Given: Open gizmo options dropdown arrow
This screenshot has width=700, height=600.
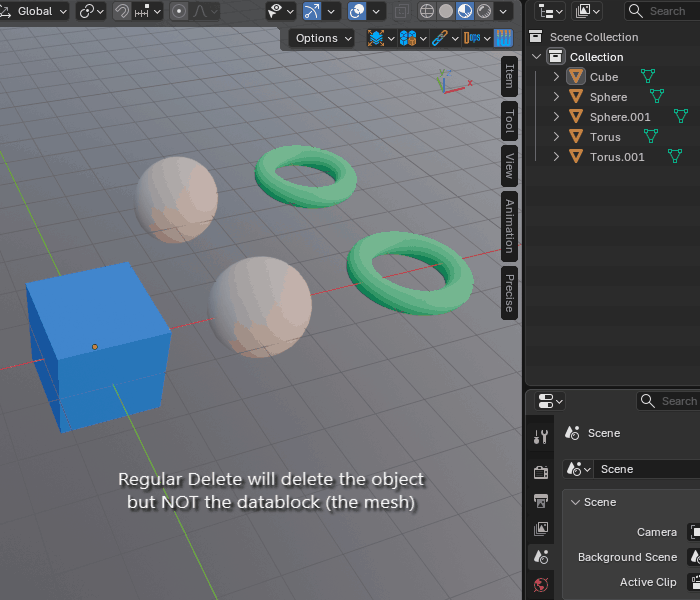Looking at the screenshot, I should click(331, 11).
